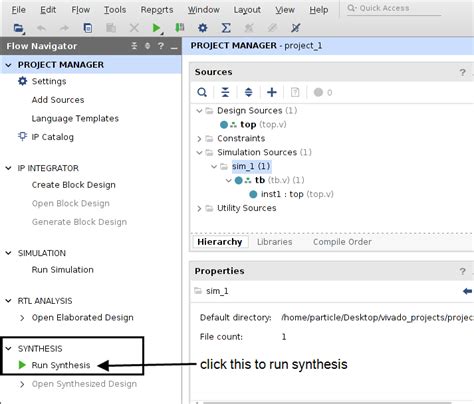Click the paste toolbar icon
The image size is (474, 404).
click(x=111, y=28)
